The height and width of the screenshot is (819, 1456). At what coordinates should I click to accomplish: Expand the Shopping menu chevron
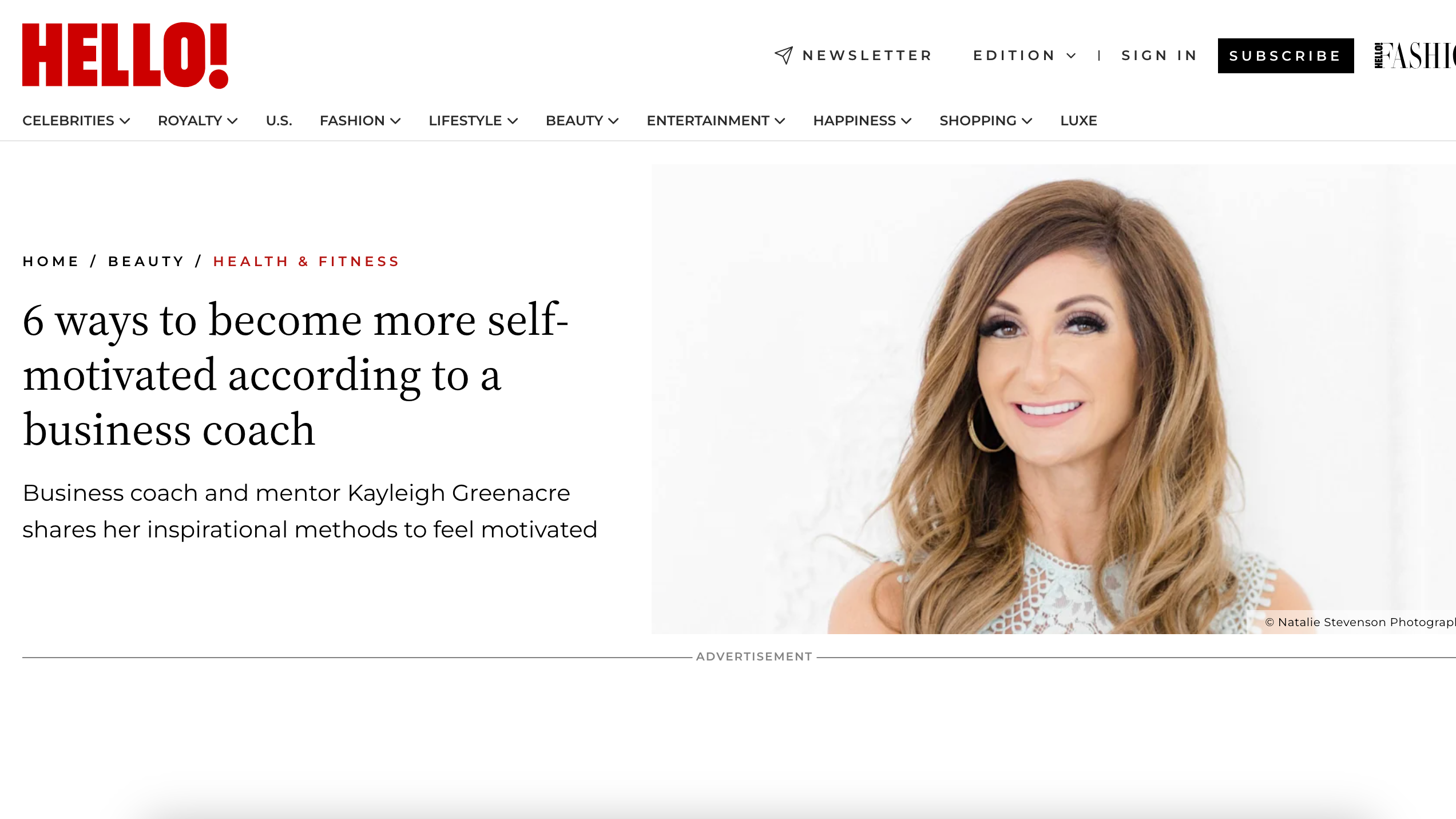[1027, 121]
